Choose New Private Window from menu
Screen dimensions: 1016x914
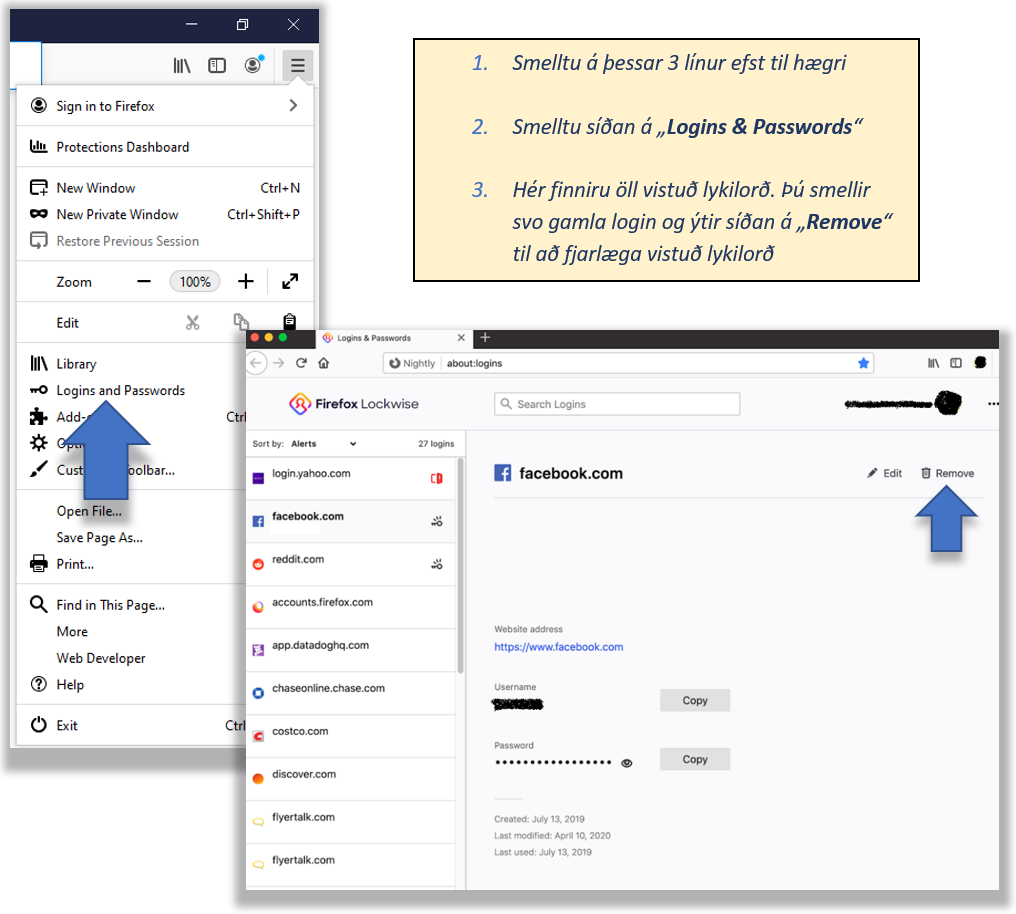tap(117, 214)
